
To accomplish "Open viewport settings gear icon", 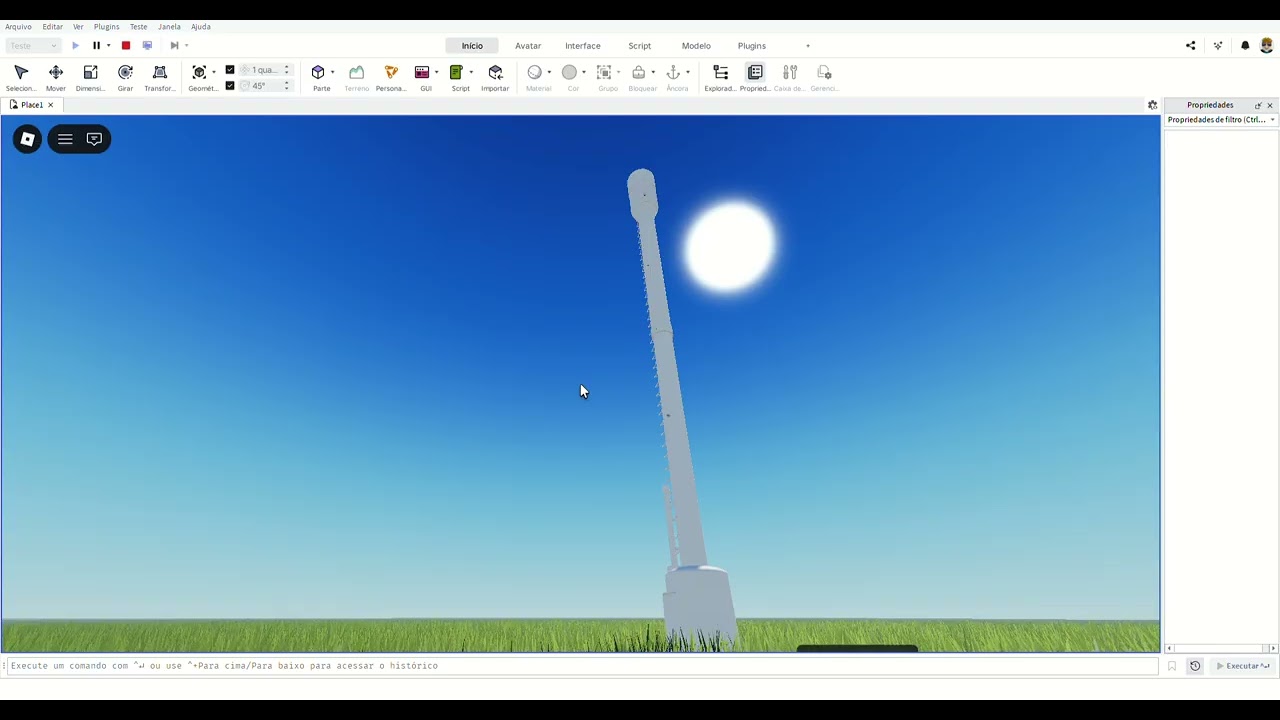I will point(1152,105).
